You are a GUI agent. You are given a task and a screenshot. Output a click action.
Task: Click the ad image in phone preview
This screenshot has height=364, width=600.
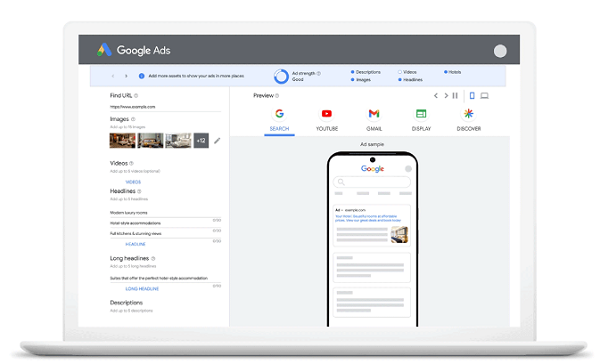point(399,234)
